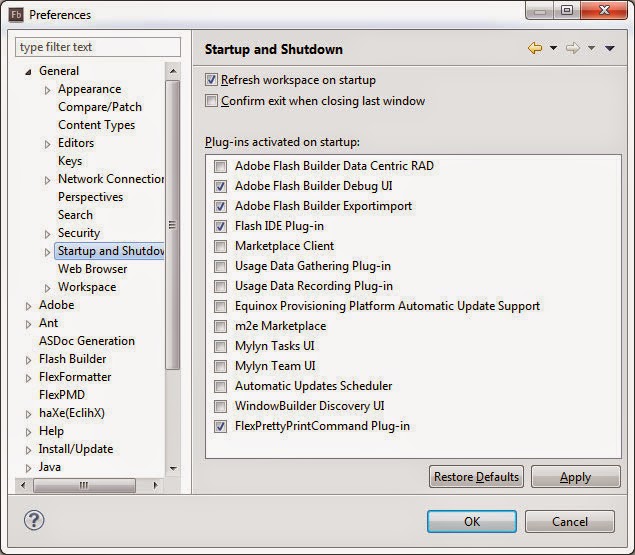Viewport: 635px width, 555px height.
Task: Click the Fb Preferences title icon
Action: pyautogui.click(x=16, y=15)
